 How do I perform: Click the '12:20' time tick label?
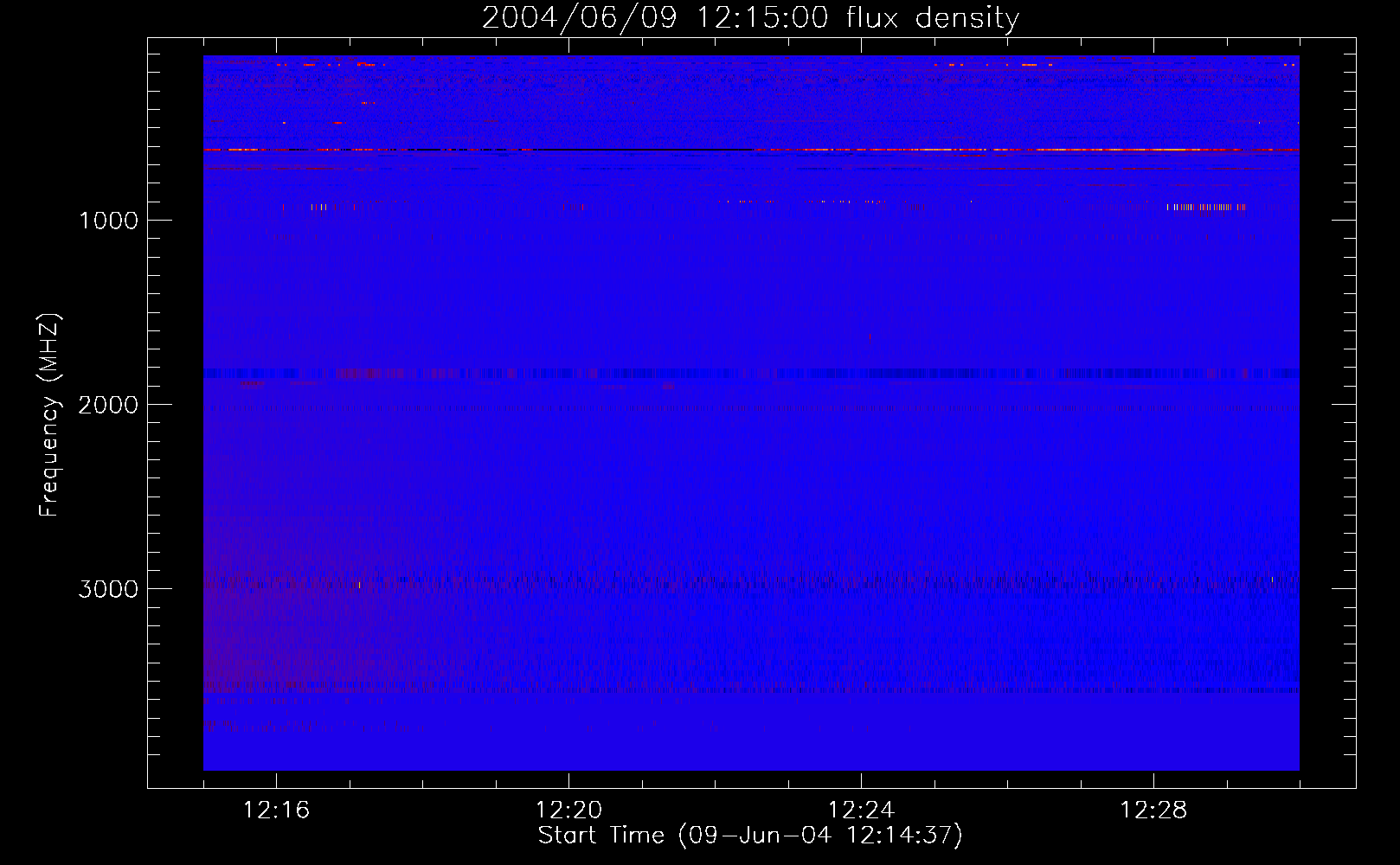point(568,811)
